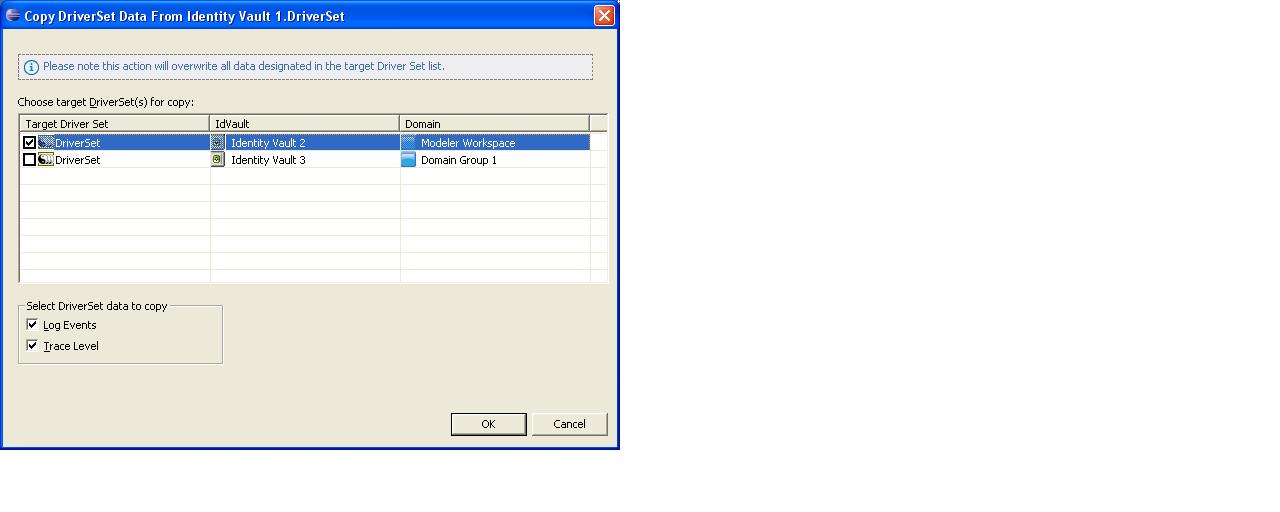1280x512 pixels.
Task: Close the Copy DriverSet Data dialog
Action: [604, 16]
